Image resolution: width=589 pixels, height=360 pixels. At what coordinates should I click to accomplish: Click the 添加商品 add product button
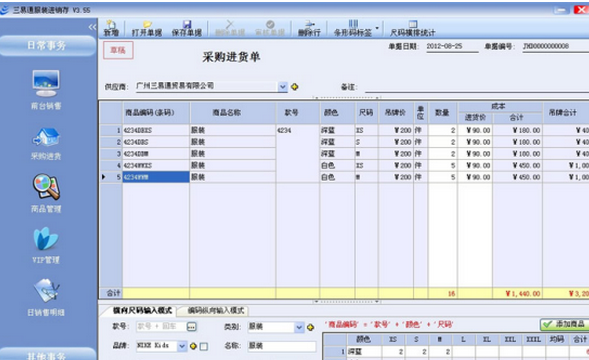tap(565, 324)
